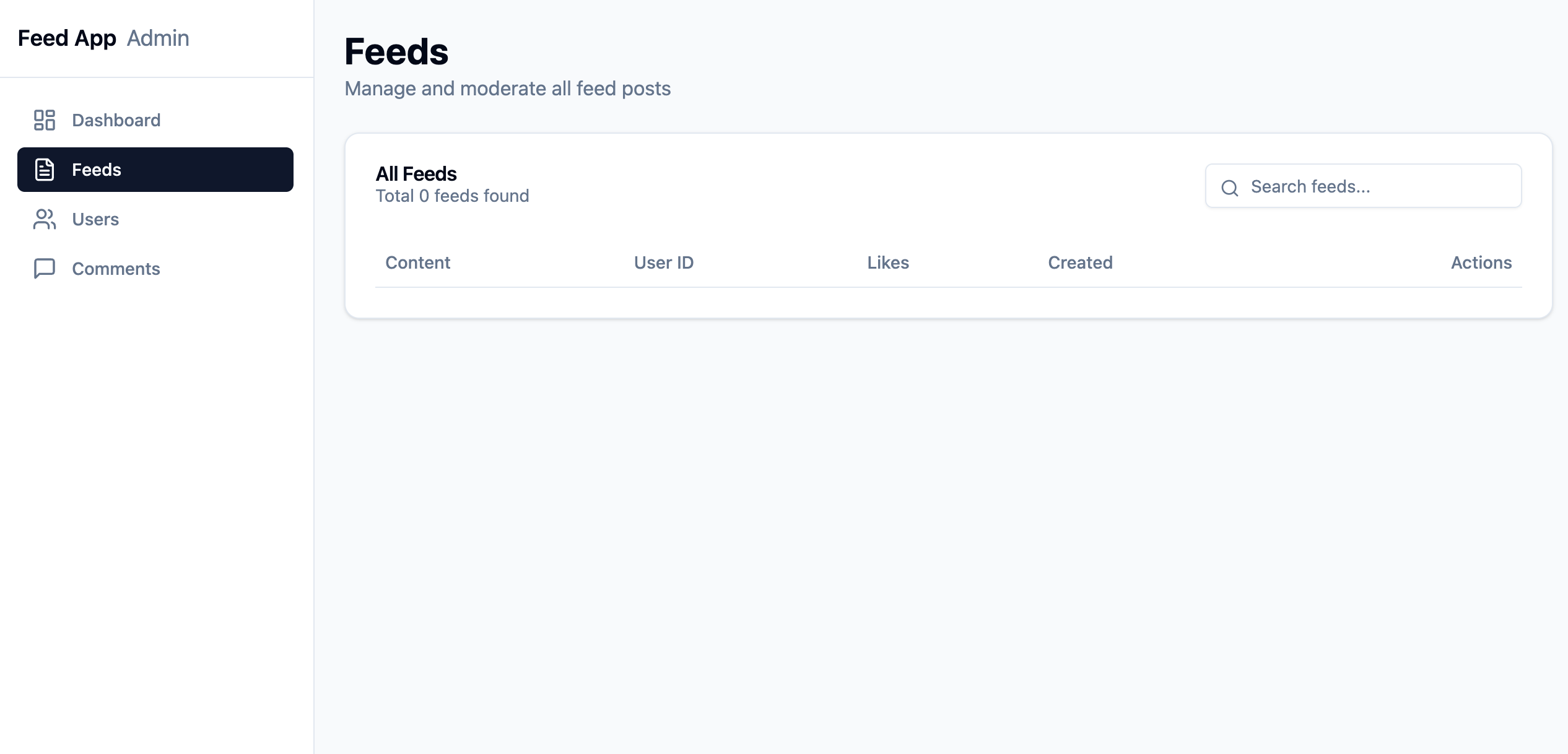The height and width of the screenshot is (754, 1568).
Task: Click the magnifying glass search icon
Action: [x=1229, y=188]
